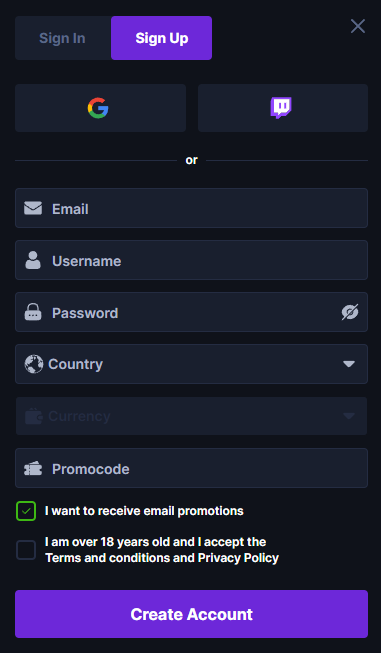
Task: Open the Country dropdown arrow
Action: click(349, 364)
